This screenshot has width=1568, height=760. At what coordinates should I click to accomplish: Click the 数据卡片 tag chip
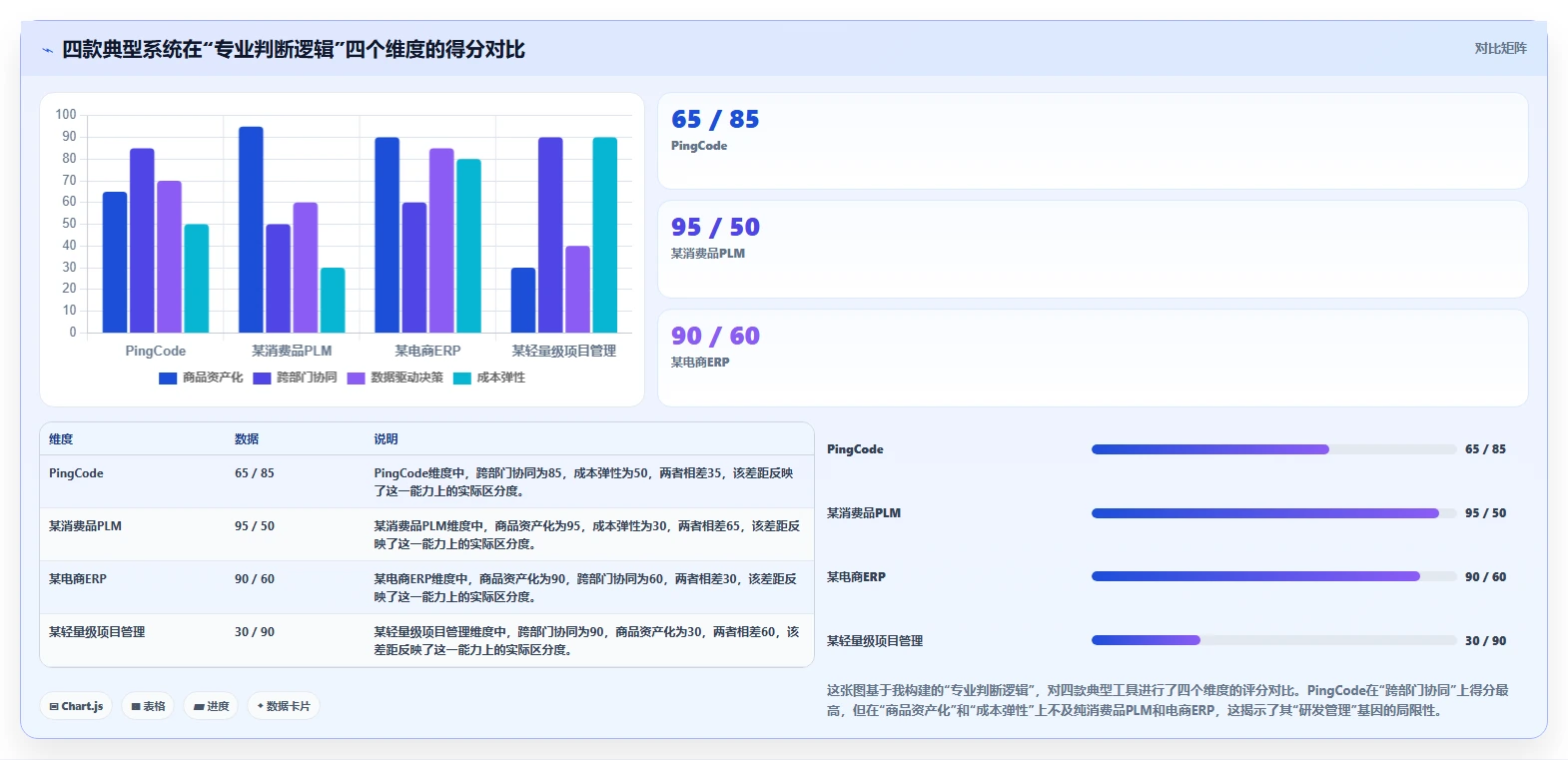coord(284,706)
